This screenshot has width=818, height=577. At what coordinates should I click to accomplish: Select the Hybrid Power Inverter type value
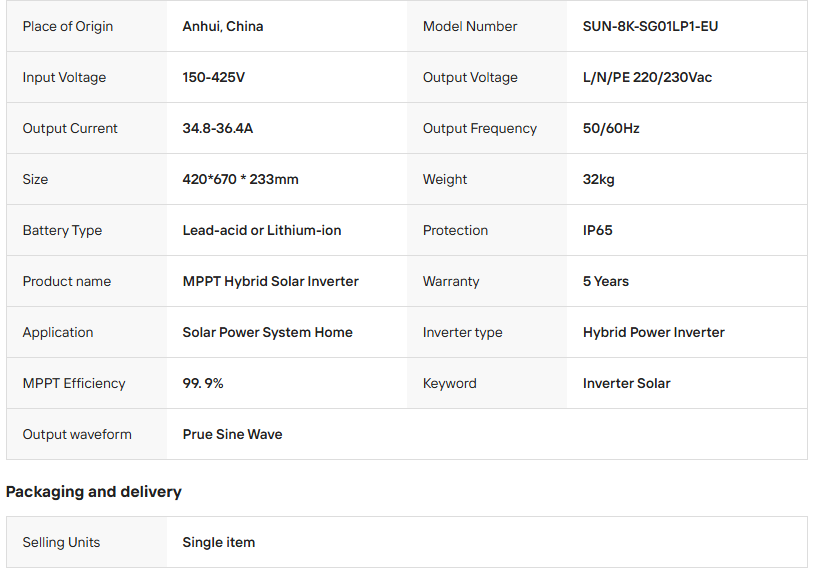tap(654, 332)
